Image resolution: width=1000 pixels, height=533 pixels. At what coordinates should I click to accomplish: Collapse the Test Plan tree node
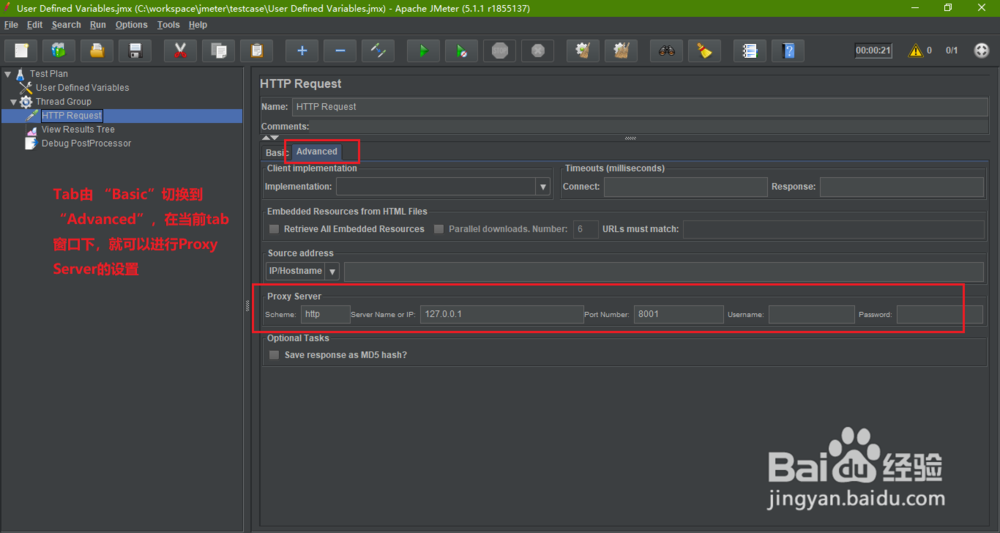click(x=8, y=74)
